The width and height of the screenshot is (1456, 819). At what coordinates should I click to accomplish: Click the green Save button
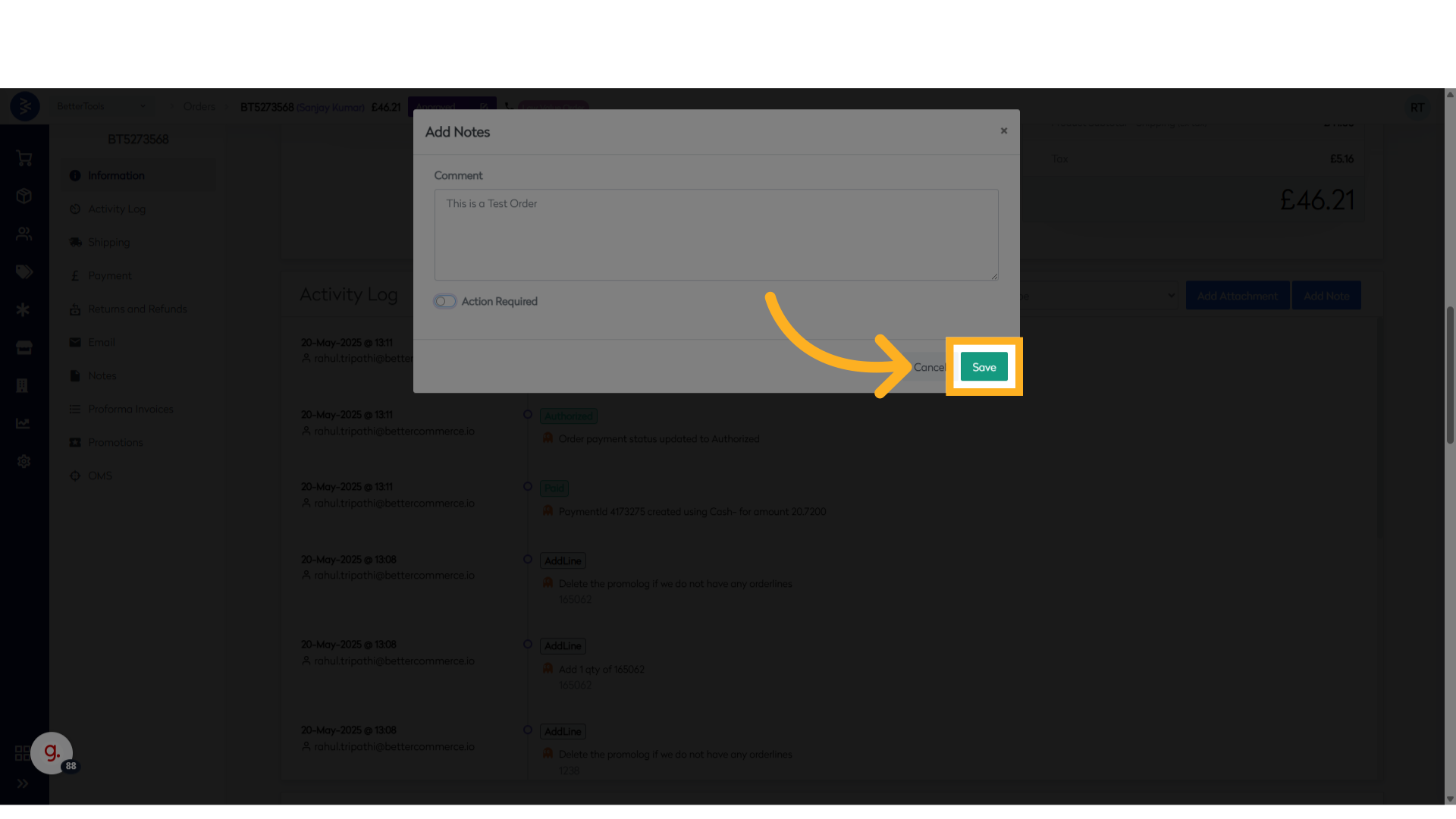click(984, 367)
